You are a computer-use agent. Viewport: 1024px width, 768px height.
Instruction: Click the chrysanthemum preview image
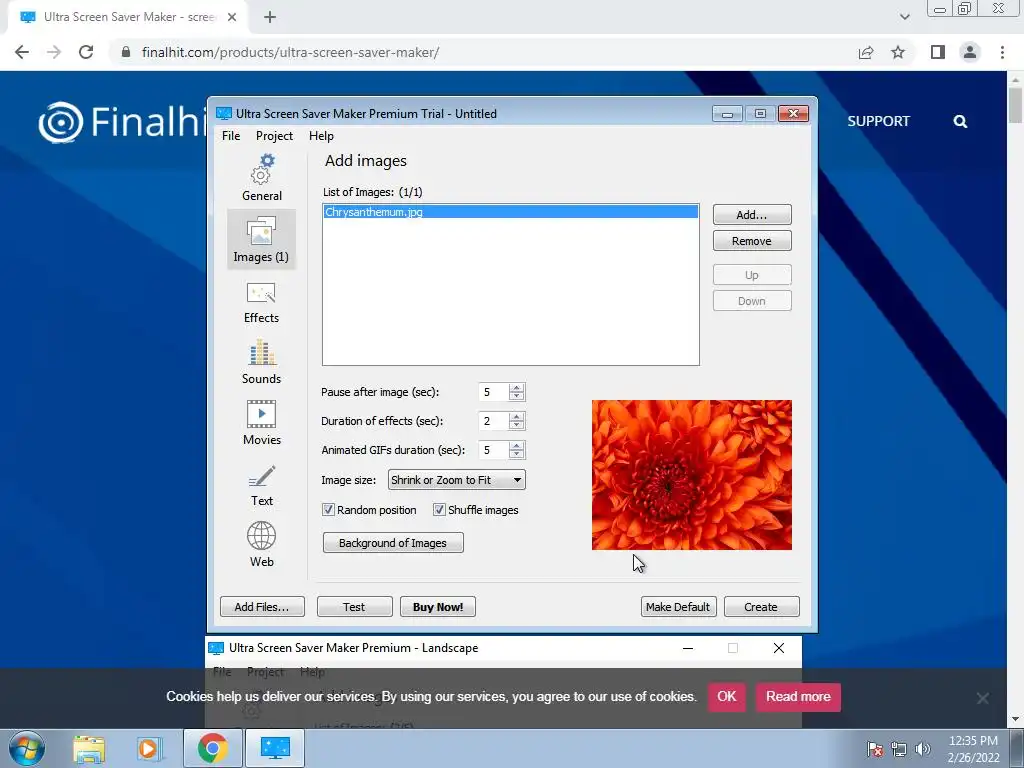tap(692, 475)
